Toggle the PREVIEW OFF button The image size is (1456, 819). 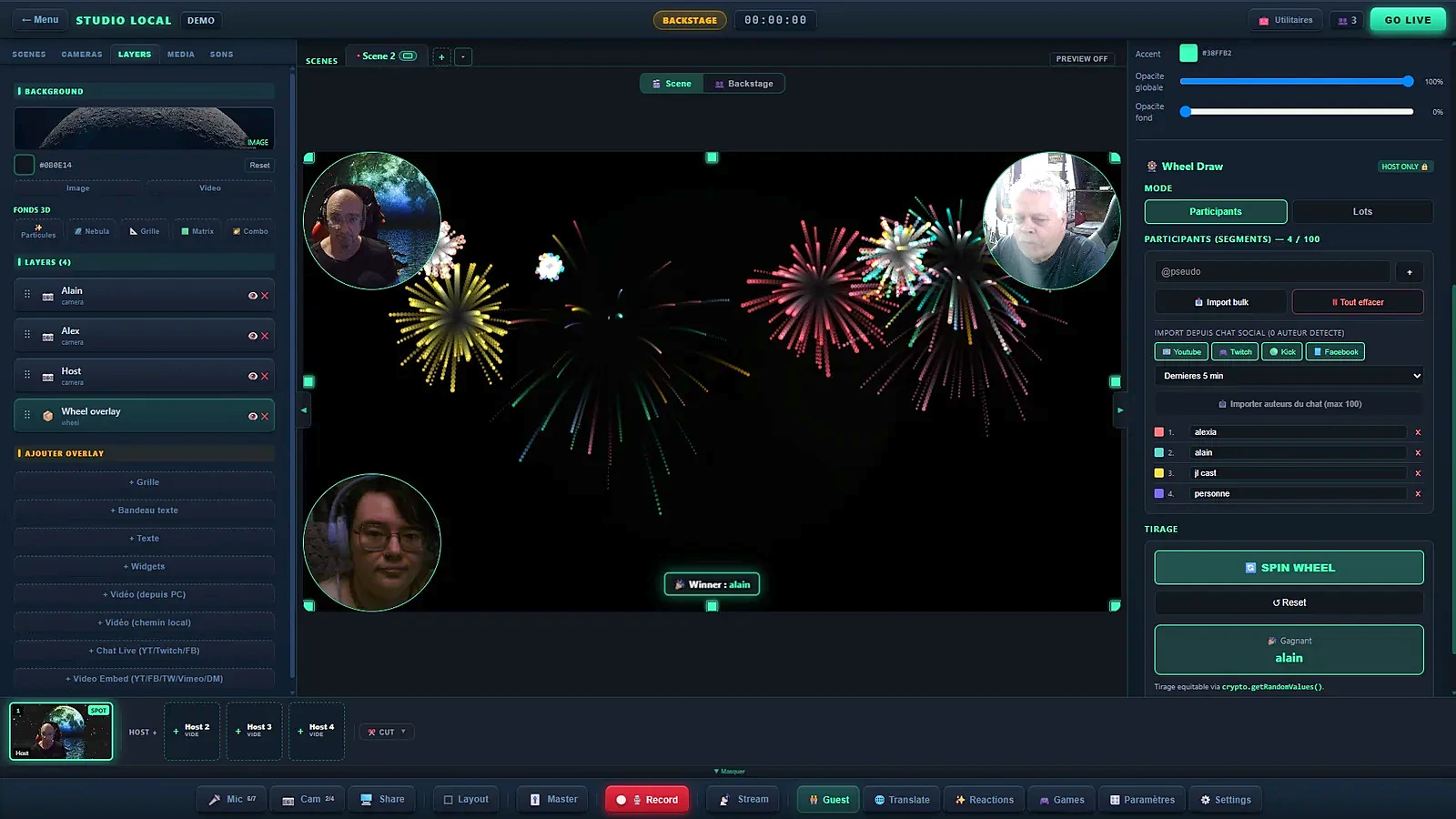[x=1082, y=59]
